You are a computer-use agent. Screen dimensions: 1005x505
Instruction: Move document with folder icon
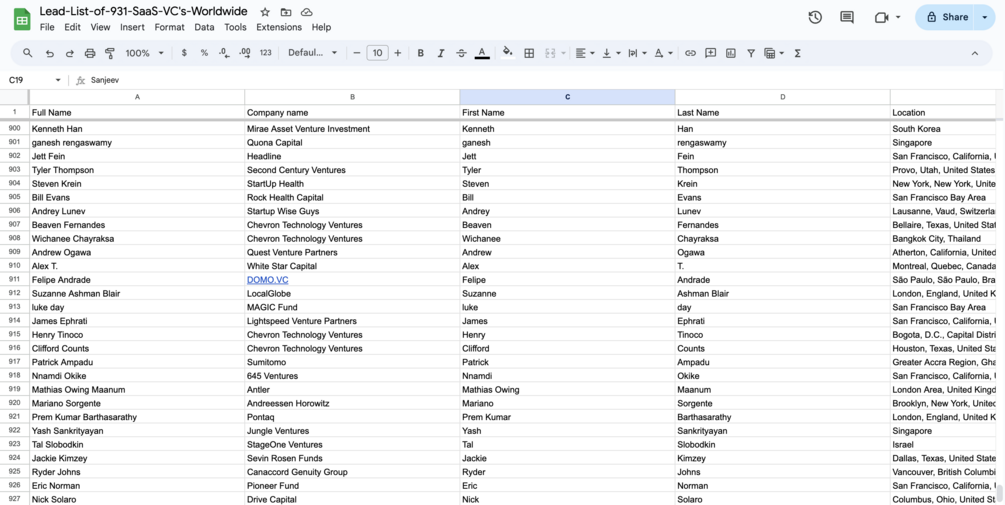coord(286,12)
